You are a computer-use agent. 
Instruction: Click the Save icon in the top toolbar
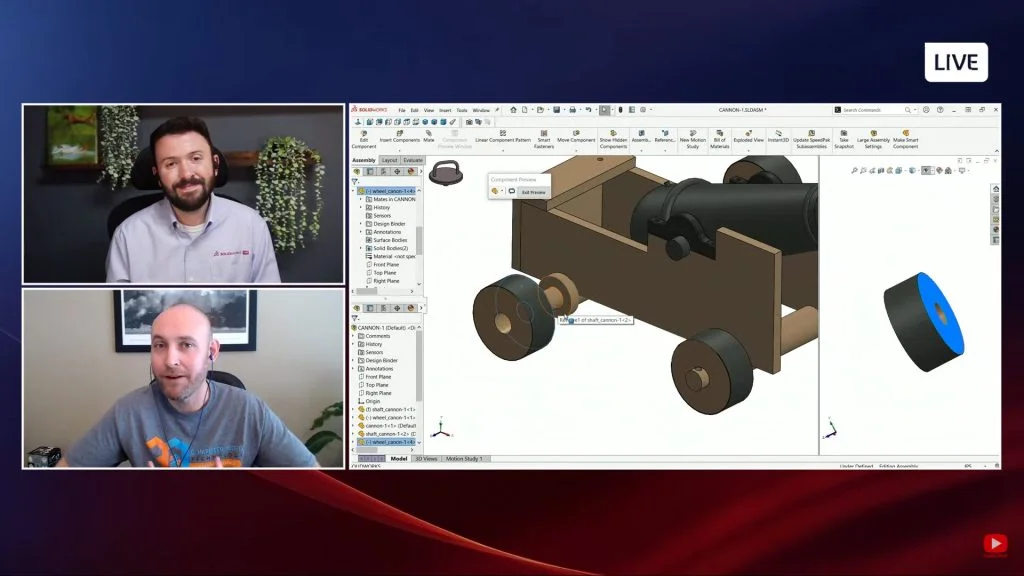click(557, 110)
